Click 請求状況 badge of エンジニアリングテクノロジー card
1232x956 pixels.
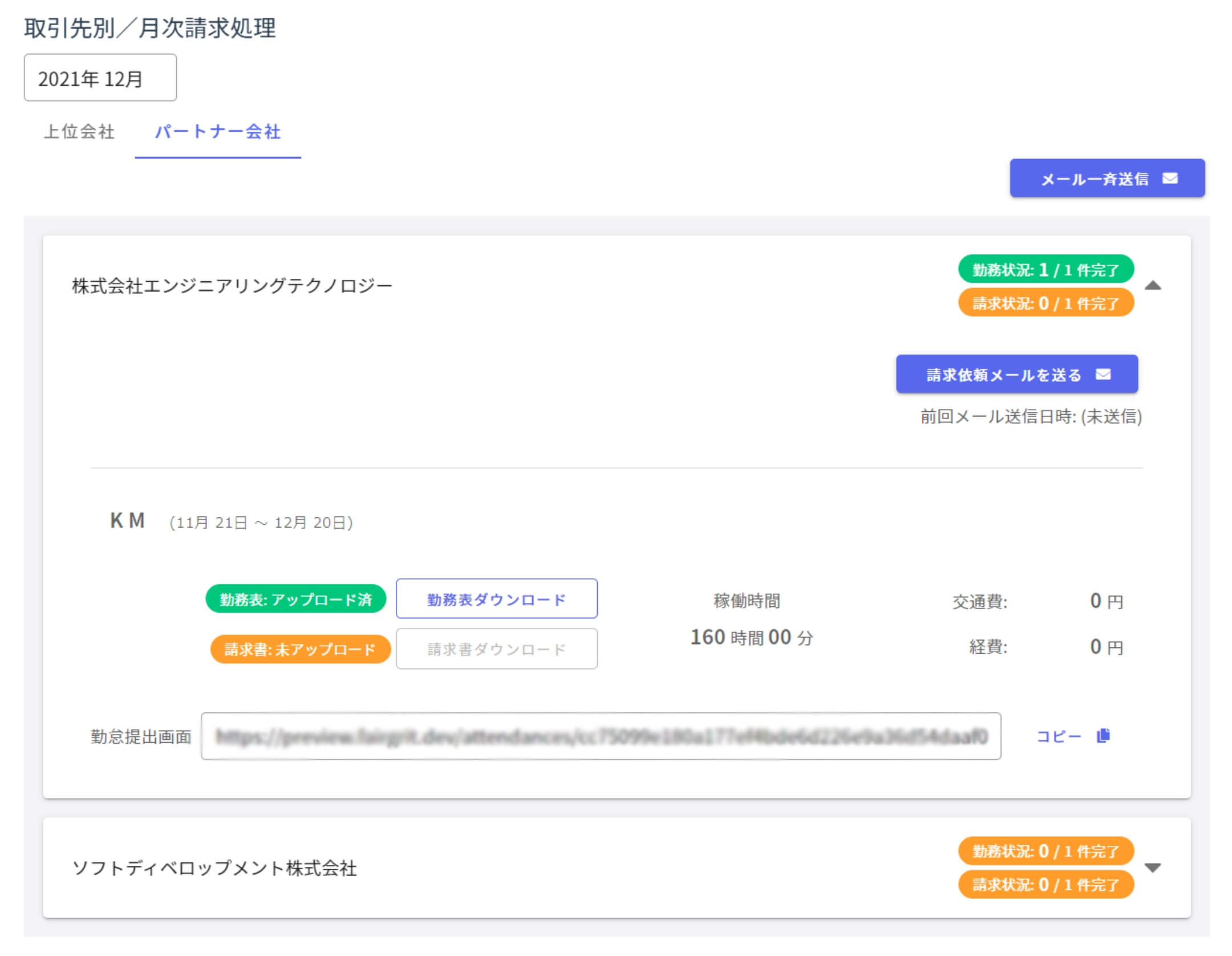coord(1045,303)
